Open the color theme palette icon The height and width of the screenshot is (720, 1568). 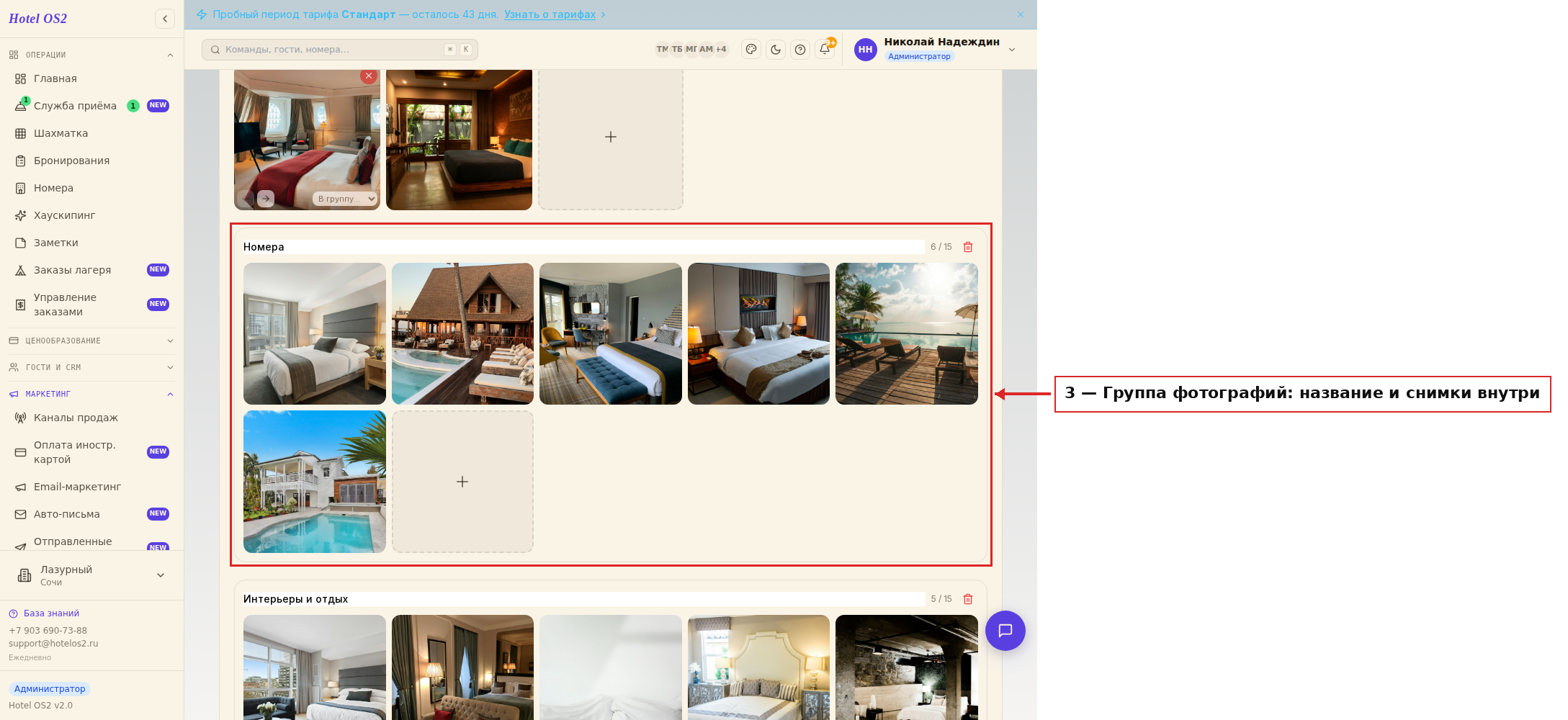click(x=751, y=50)
